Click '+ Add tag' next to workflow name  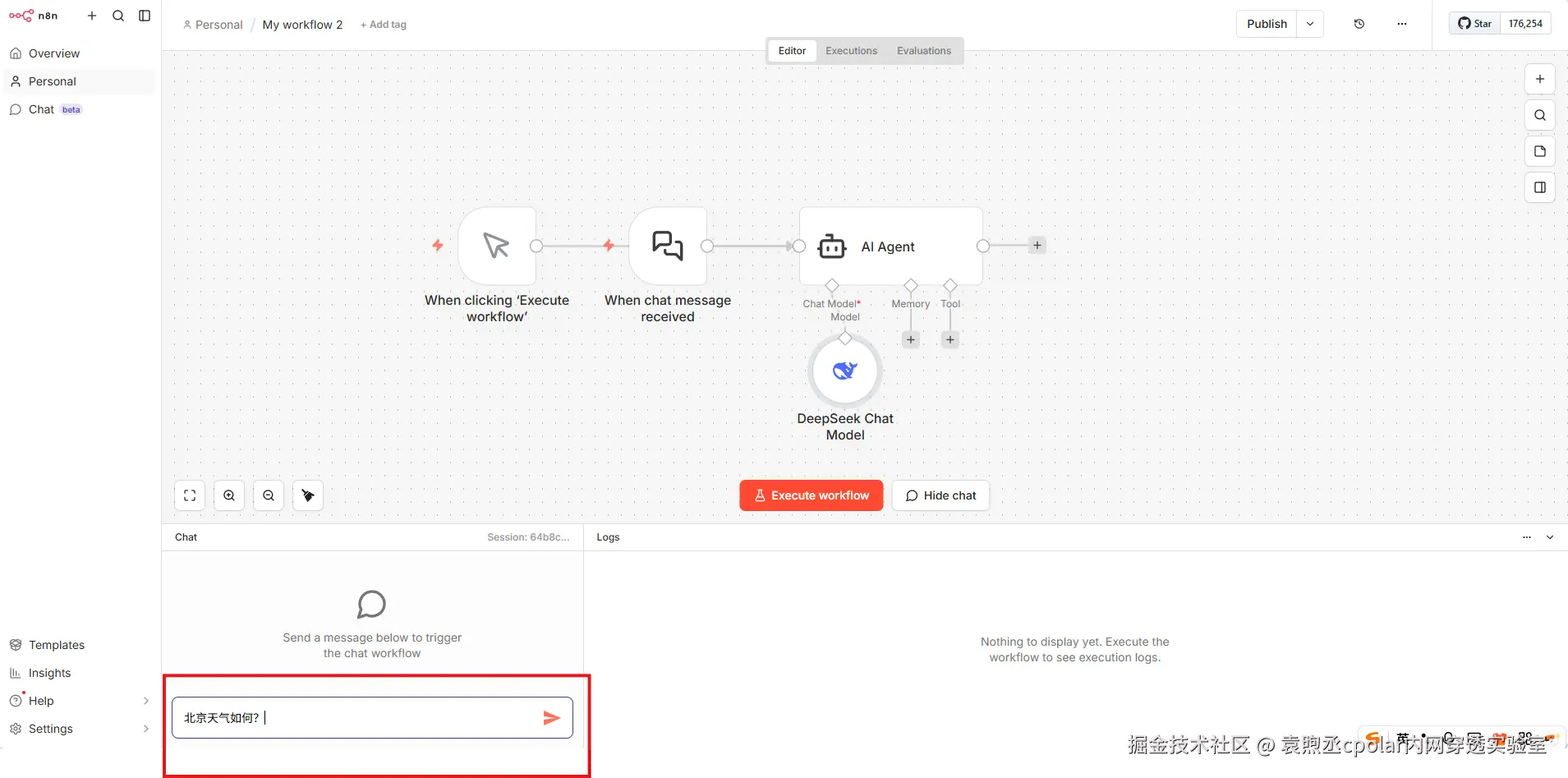384,25
